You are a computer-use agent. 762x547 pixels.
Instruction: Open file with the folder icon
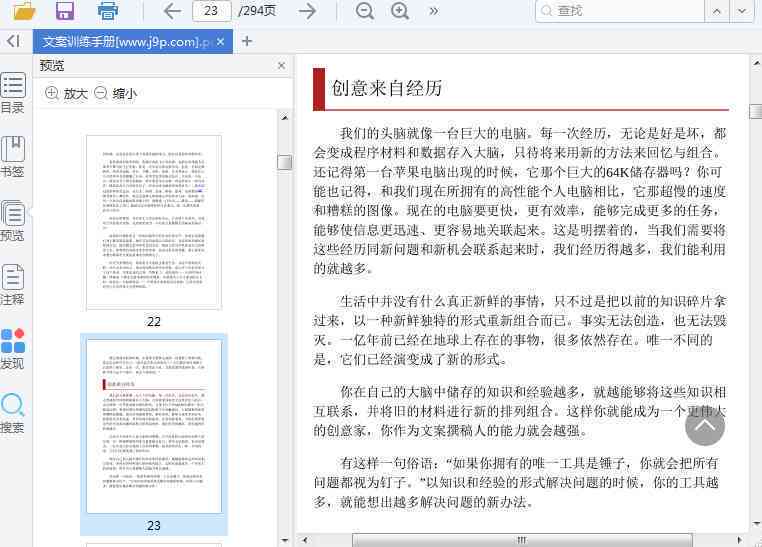[x=24, y=10]
